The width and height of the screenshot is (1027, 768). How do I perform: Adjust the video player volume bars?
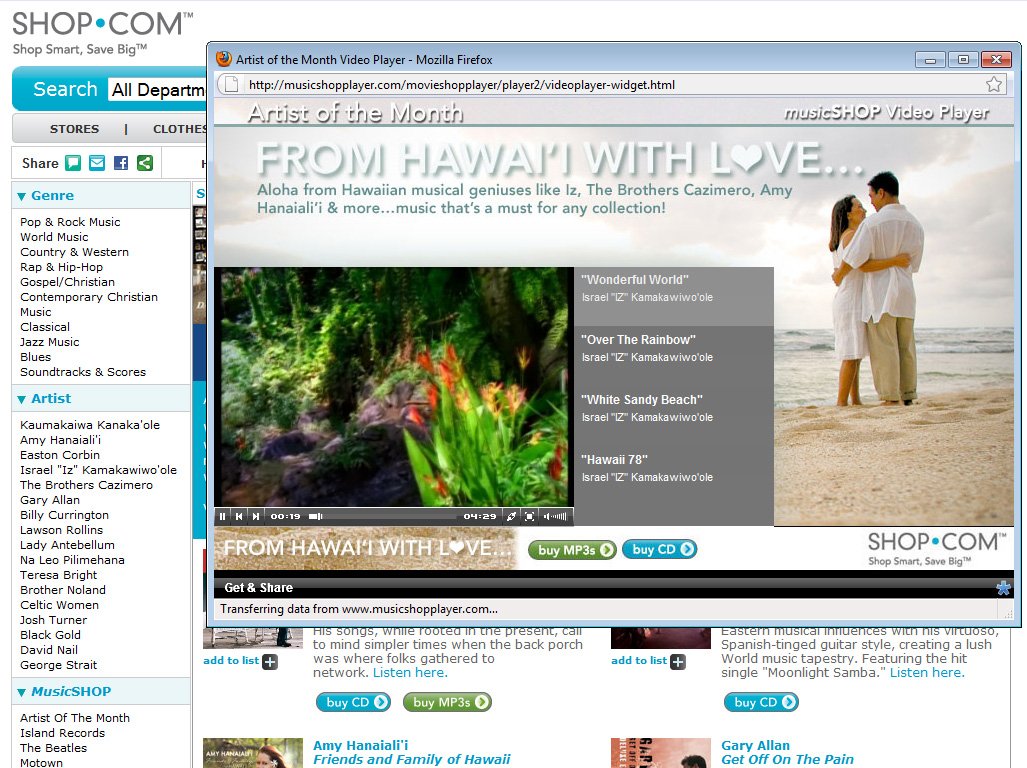click(x=555, y=517)
